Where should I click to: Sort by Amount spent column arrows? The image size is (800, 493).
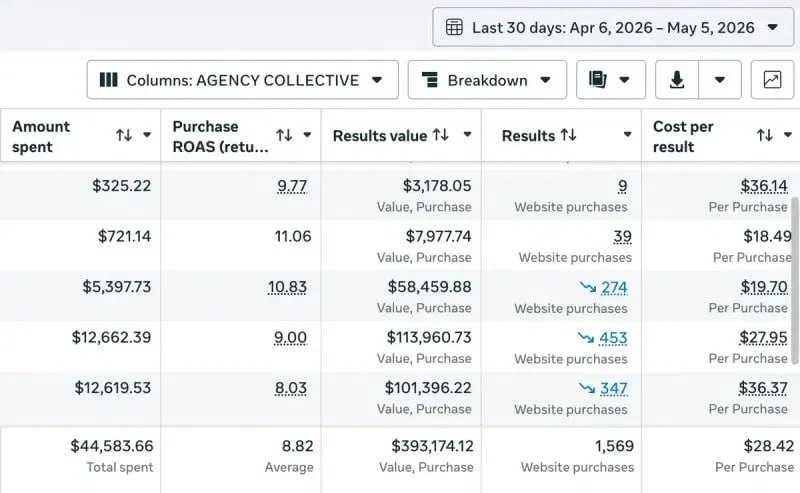pos(124,135)
